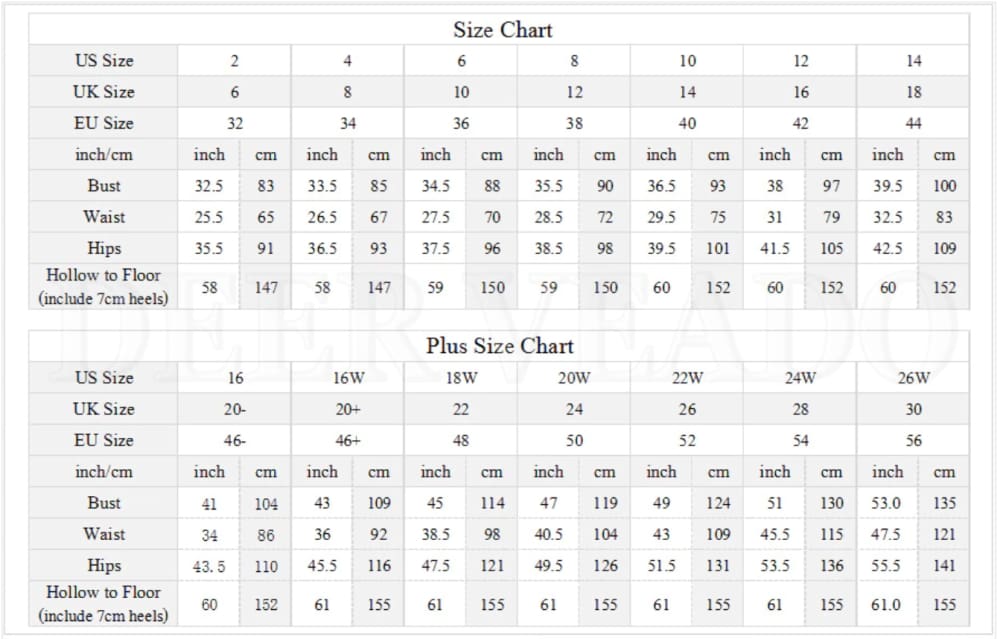Click UK Size 20+ cell
1000x639 pixels.
(348, 409)
